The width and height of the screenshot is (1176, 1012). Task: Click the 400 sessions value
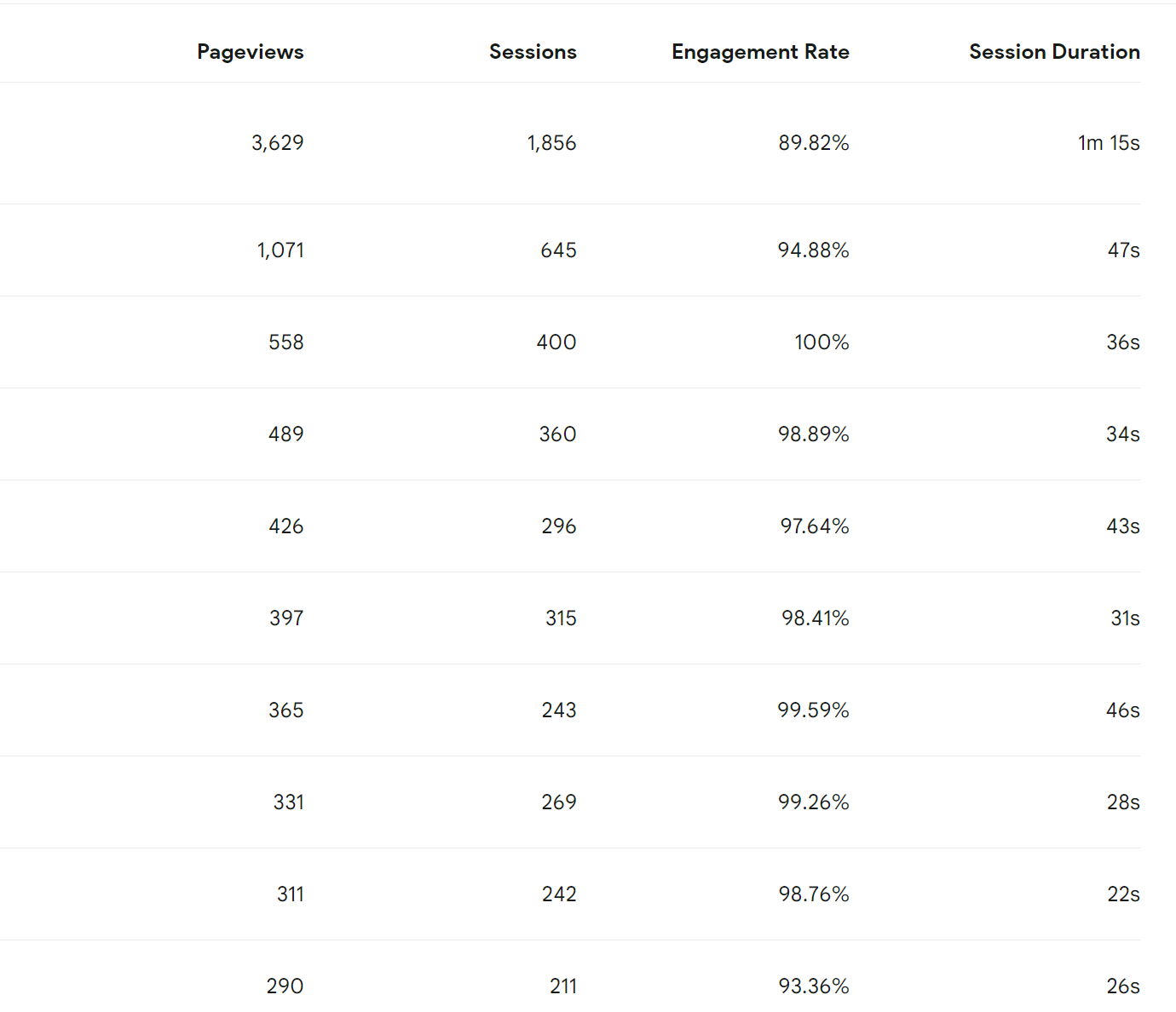point(556,342)
